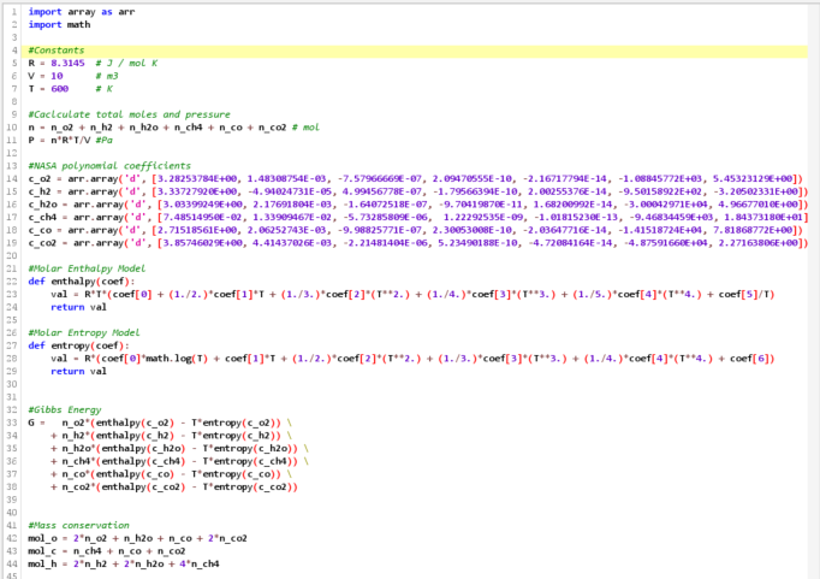Click the highlighted #Constants comment line
The width and height of the screenshot is (820, 580).
pos(56,50)
